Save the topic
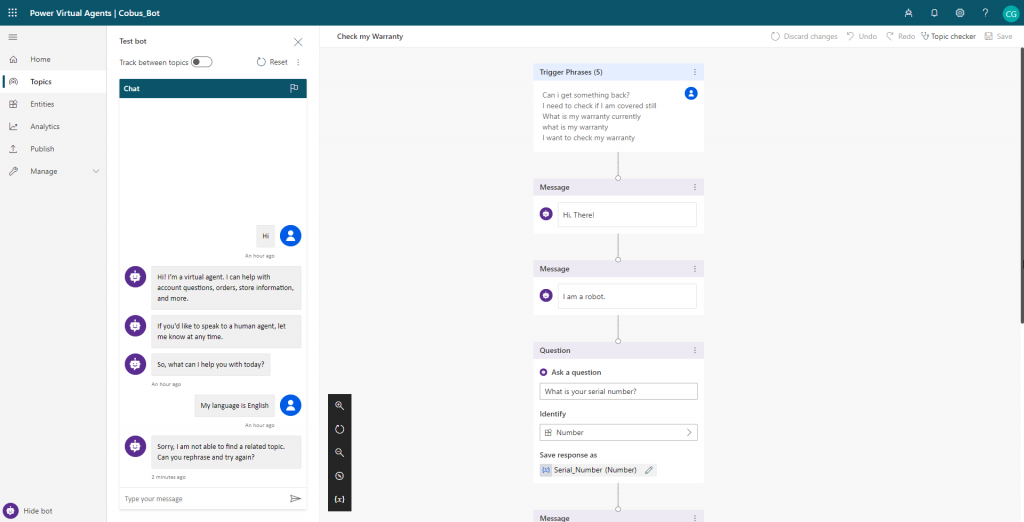 [x=999, y=37]
